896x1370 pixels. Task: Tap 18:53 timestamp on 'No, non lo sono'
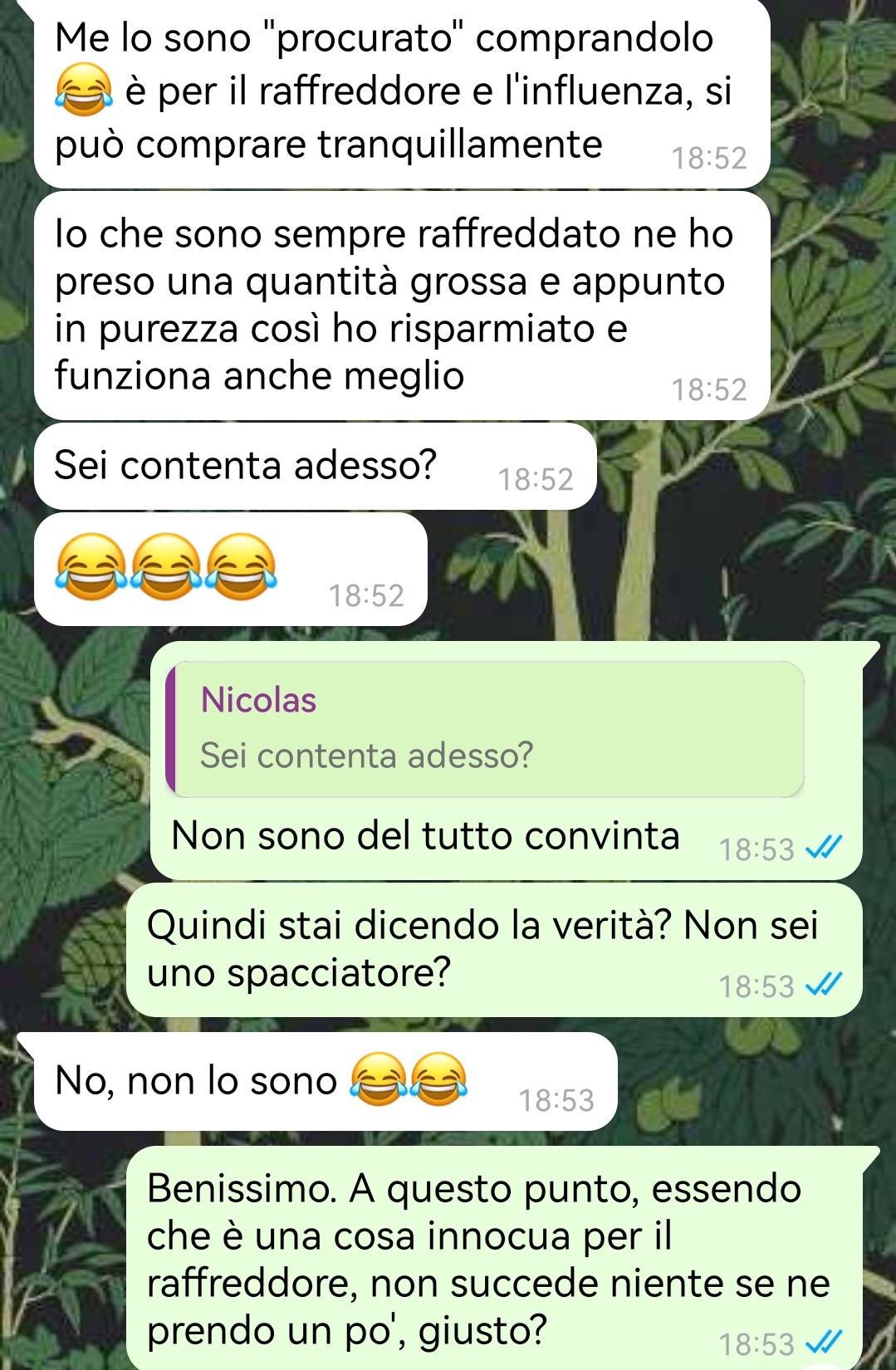[x=556, y=1100]
